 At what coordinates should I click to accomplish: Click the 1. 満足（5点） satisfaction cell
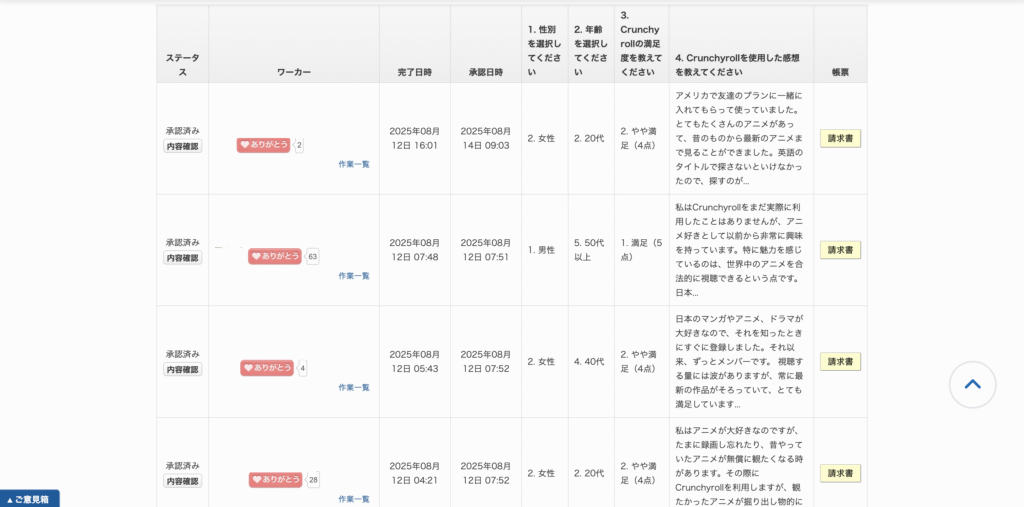click(x=641, y=250)
